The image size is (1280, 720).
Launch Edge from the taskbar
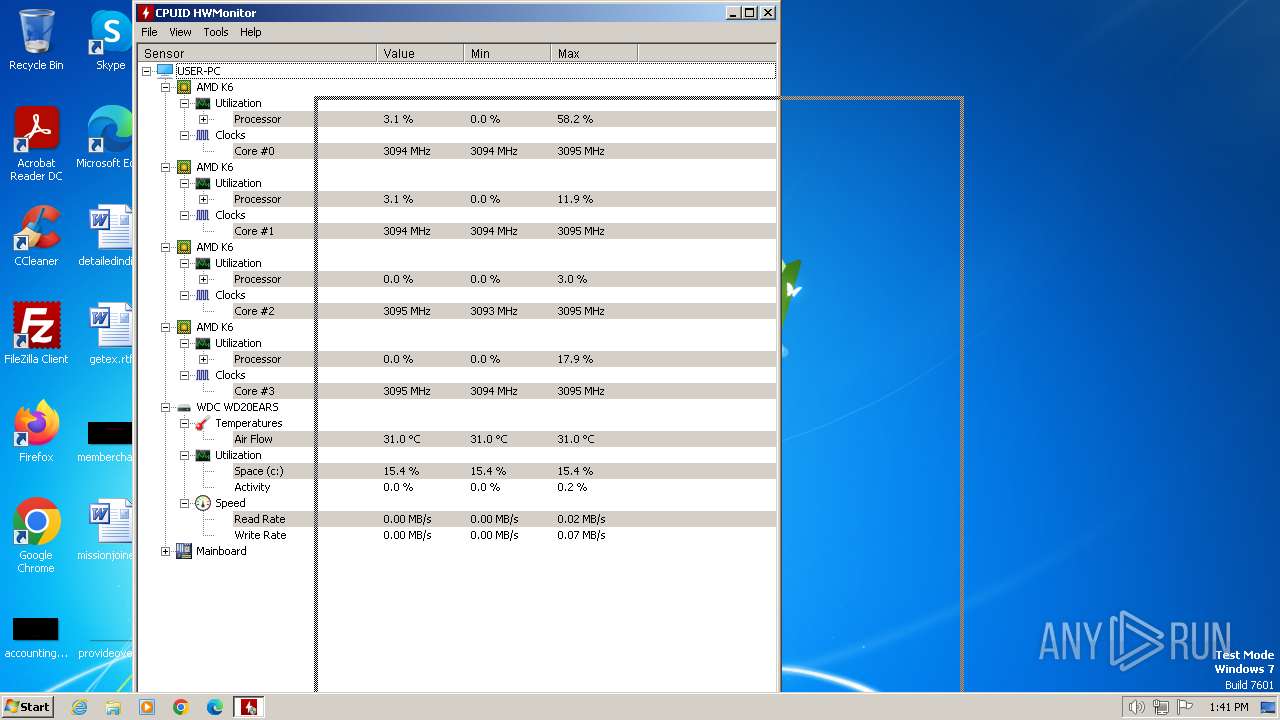[x=215, y=707]
